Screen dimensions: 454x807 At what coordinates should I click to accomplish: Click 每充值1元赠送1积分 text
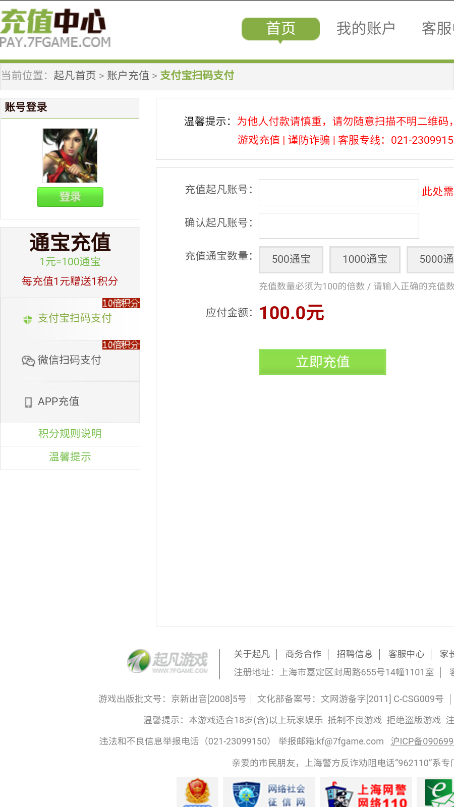[x=70, y=281]
